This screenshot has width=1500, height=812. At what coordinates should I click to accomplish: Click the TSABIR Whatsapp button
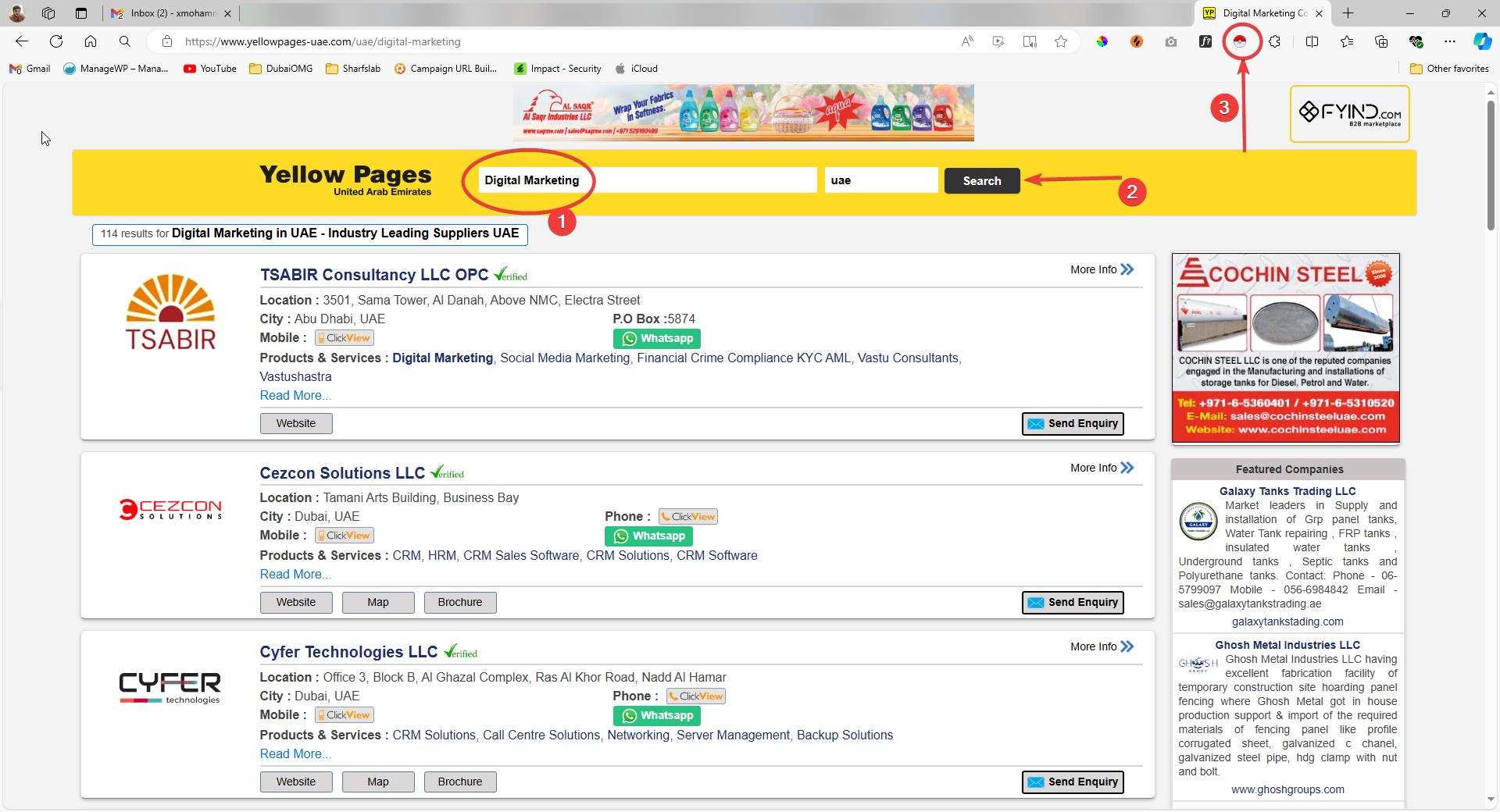pos(657,338)
